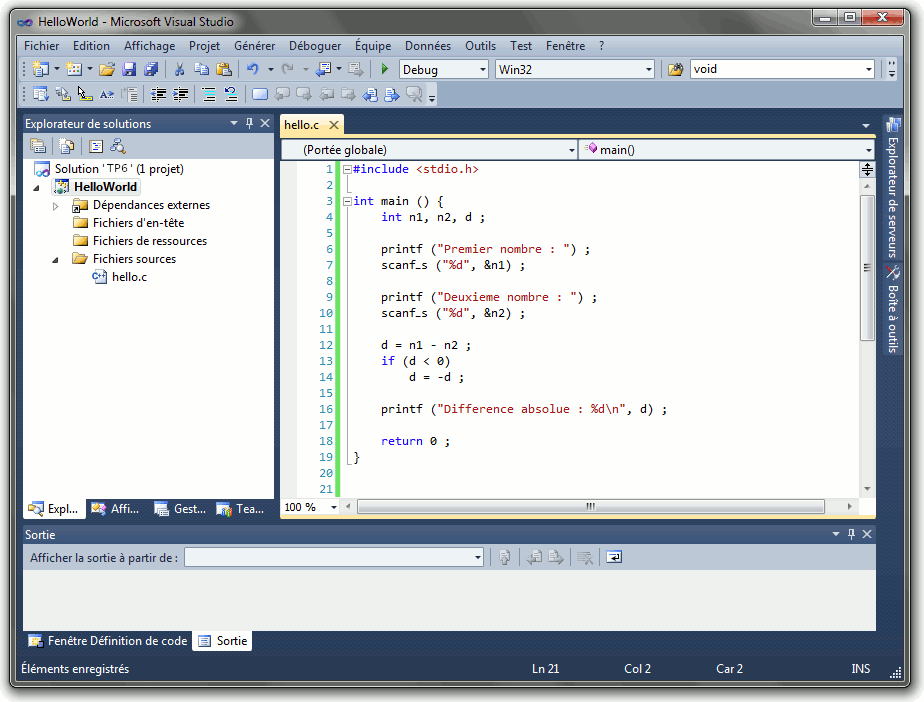The image size is (924, 702).
Task: Open the Déboguer menu
Action: coord(315,46)
